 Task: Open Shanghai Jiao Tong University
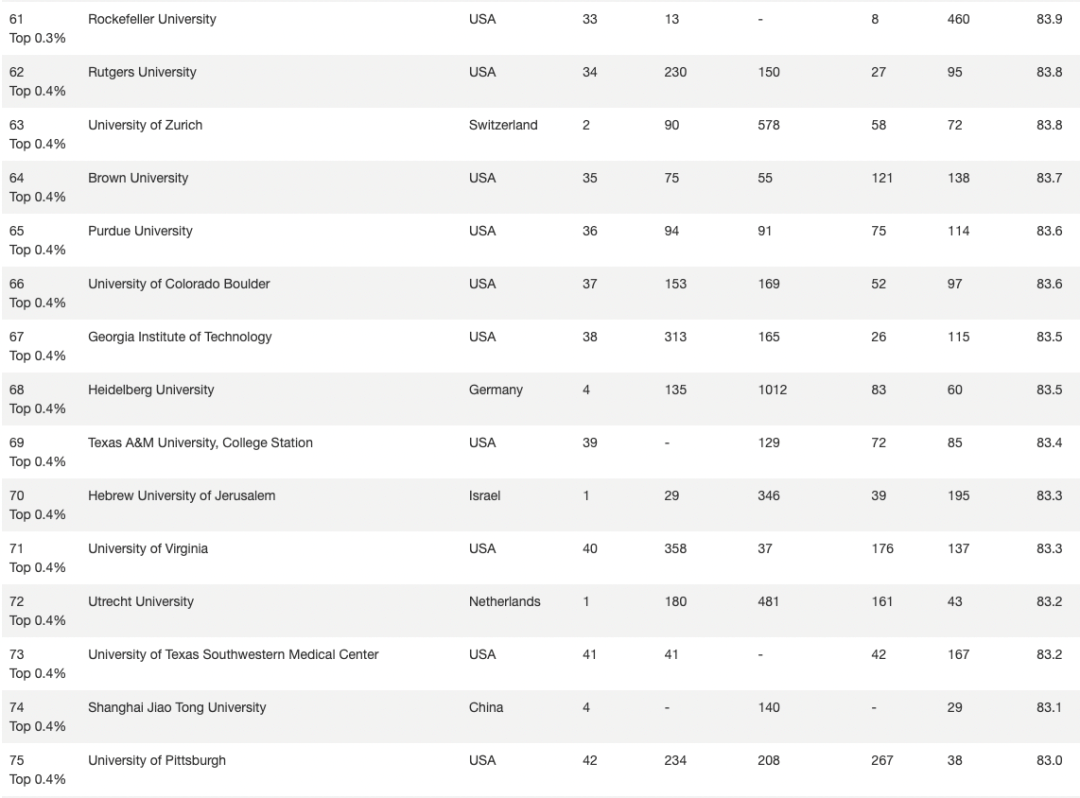pyautogui.click(x=176, y=708)
